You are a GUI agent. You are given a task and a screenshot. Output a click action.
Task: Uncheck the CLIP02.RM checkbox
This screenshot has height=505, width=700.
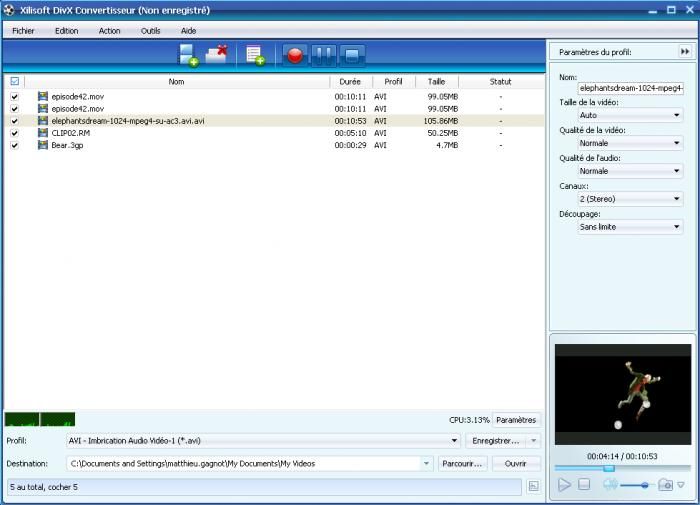click(15, 133)
